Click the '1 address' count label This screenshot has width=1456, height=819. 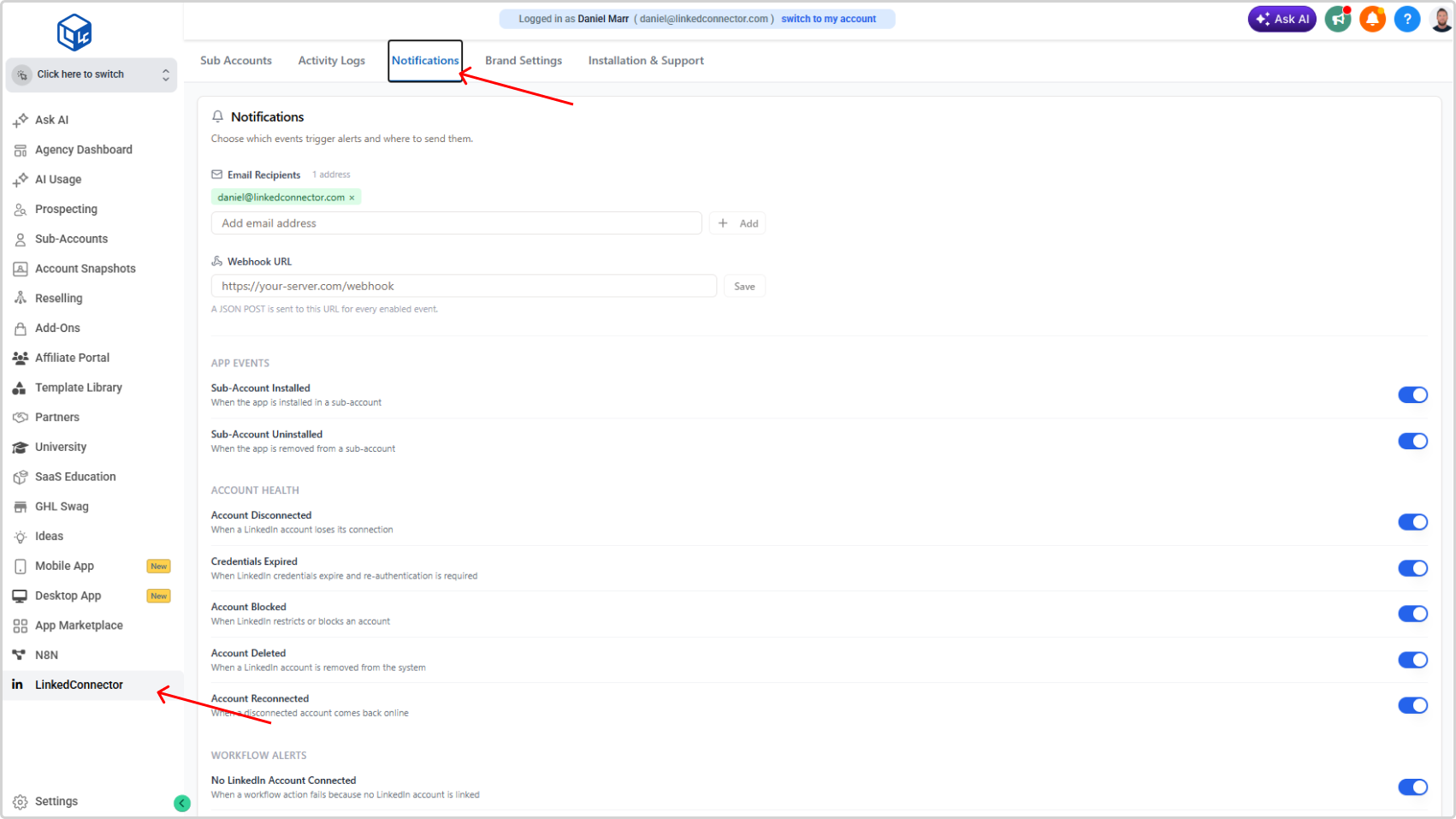(x=331, y=175)
